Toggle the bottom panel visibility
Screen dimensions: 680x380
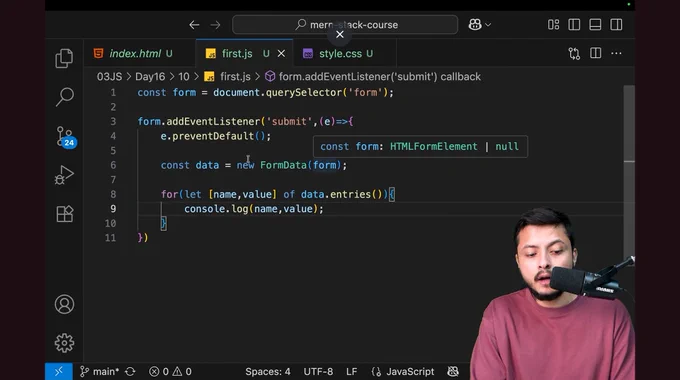click(x=595, y=25)
